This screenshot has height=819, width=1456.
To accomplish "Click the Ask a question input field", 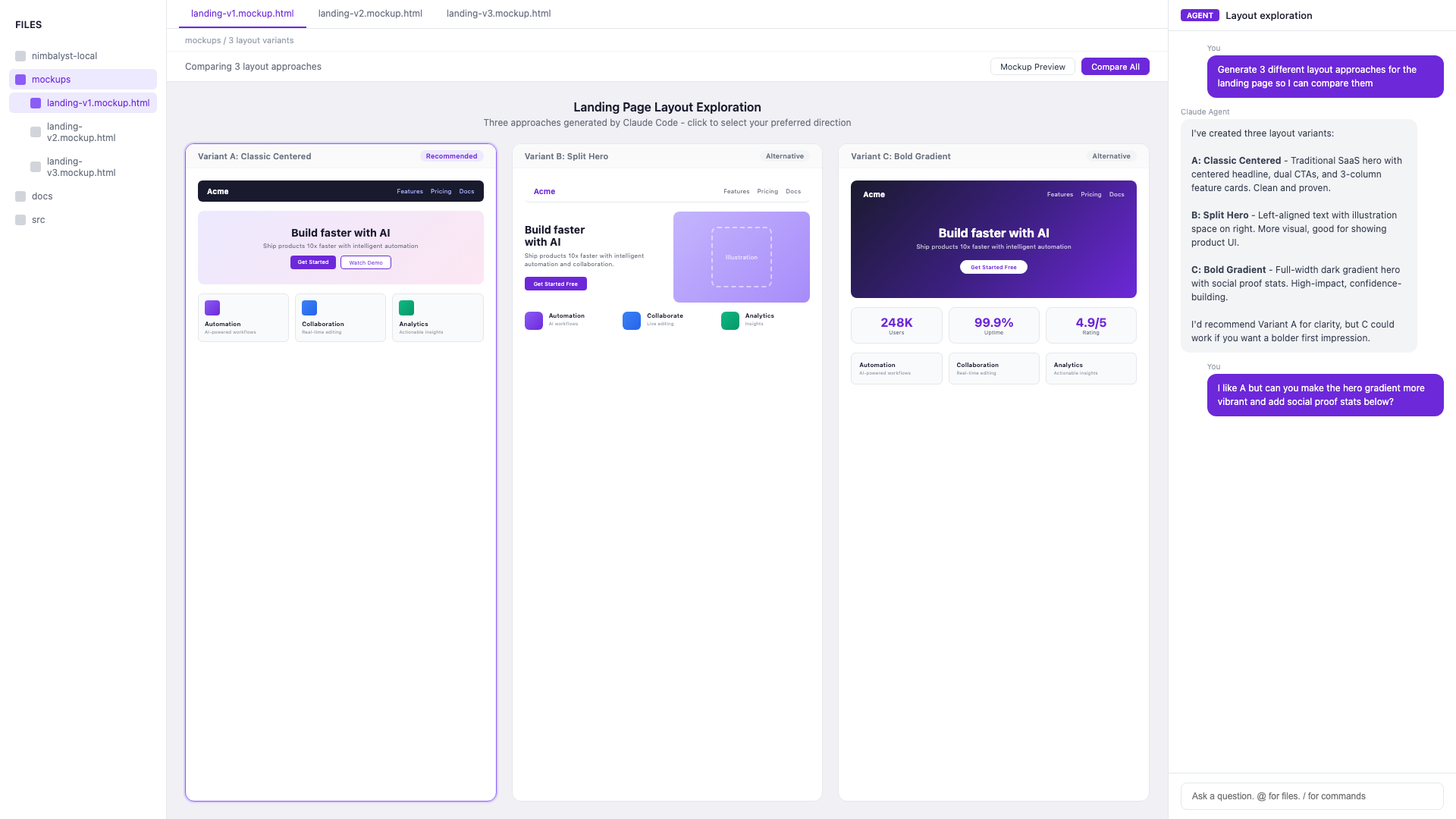I will pyautogui.click(x=1311, y=796).
